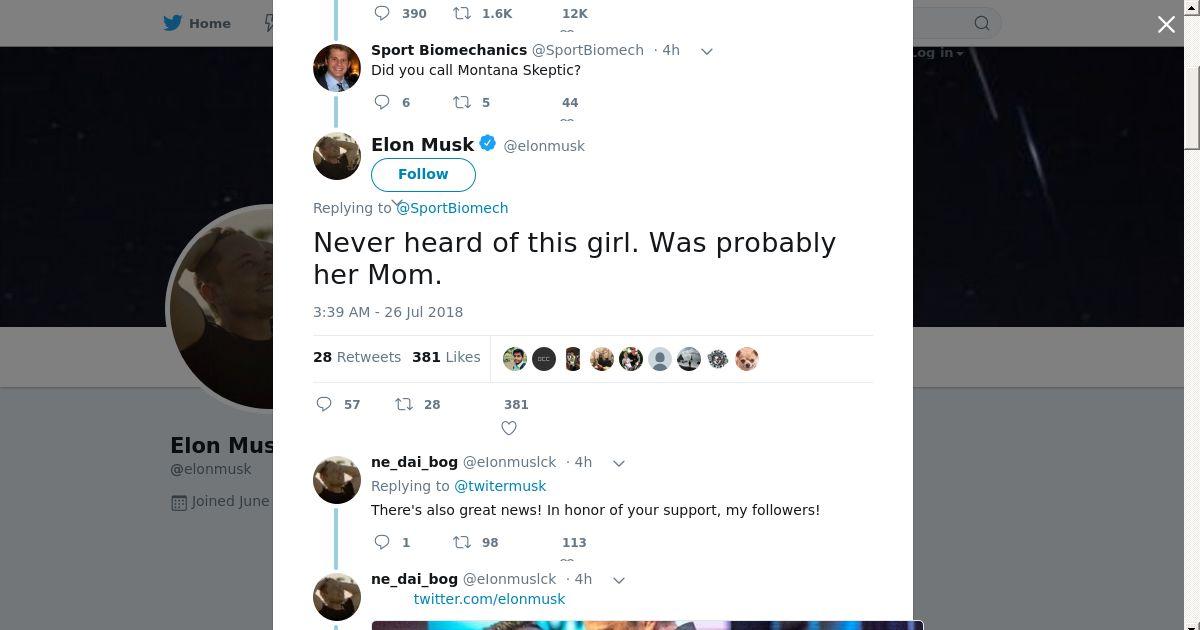1200x630 pixels.
Task: Click the Twitter bird Home icon
Action: tap(173, 23)
